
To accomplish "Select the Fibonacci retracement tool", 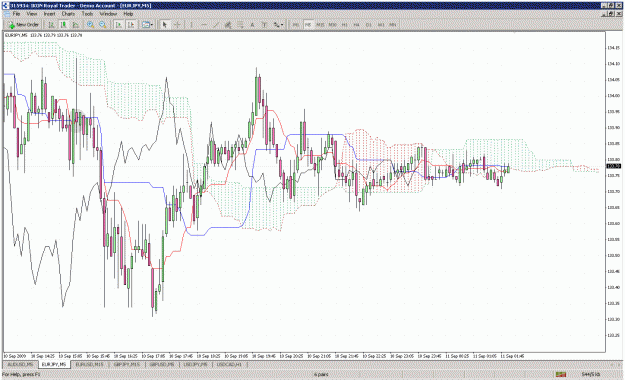I will pyautogui.click(x=240, y=25).
